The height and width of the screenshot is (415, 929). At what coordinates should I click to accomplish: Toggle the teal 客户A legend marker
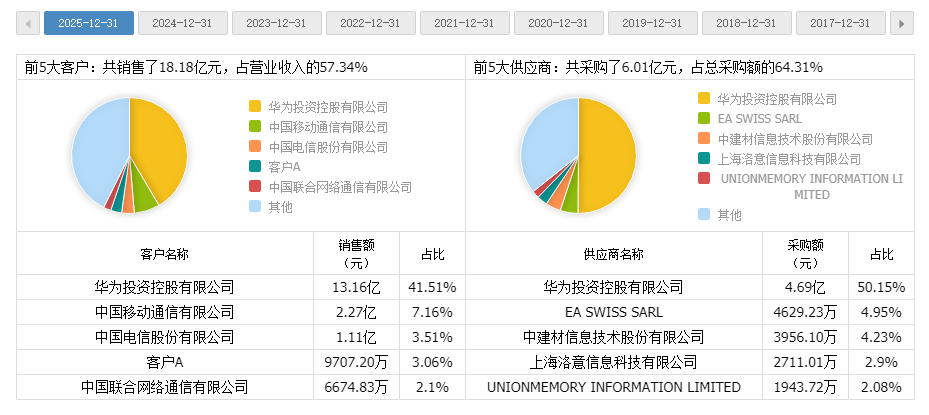(255, 167)
